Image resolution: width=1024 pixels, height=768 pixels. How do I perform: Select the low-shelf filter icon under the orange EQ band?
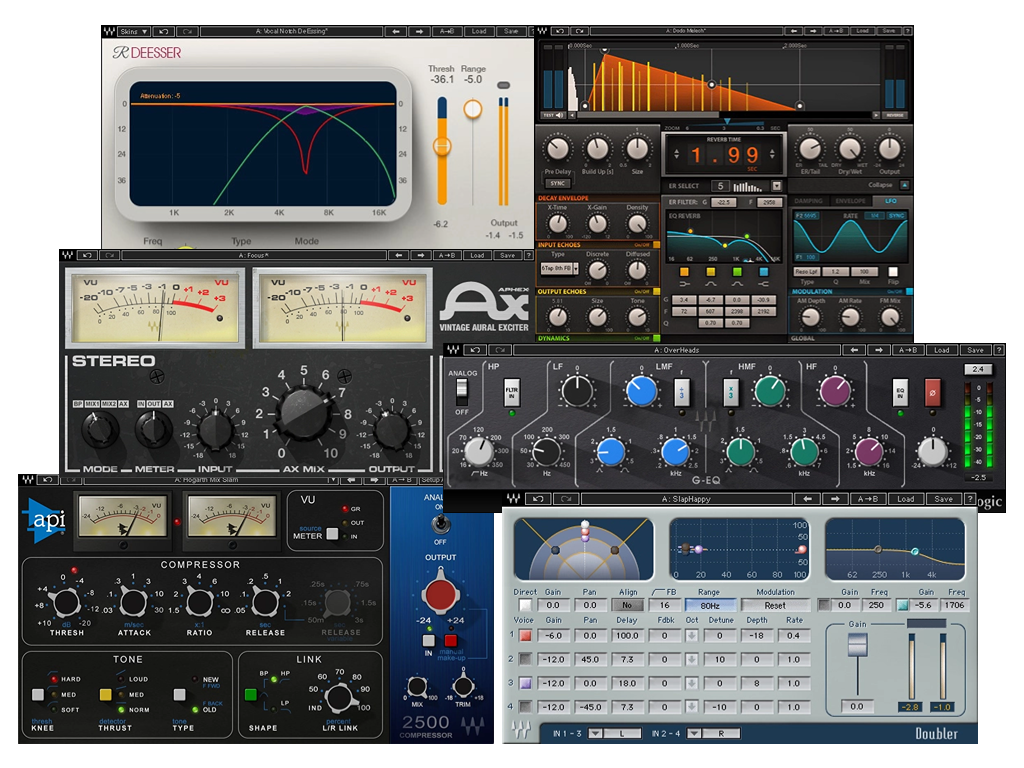tap(684, 284)
